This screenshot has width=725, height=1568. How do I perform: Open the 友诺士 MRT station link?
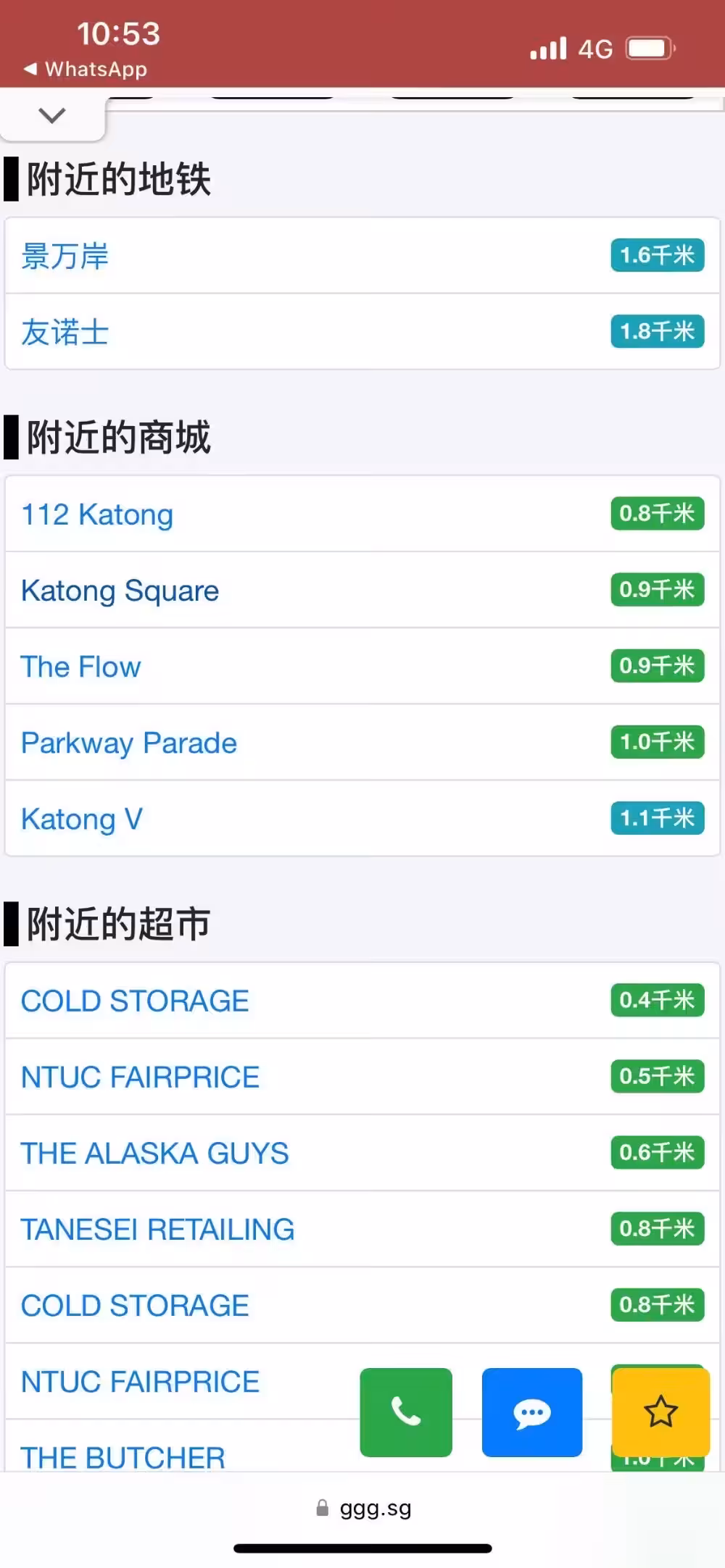tap(65, 333)
